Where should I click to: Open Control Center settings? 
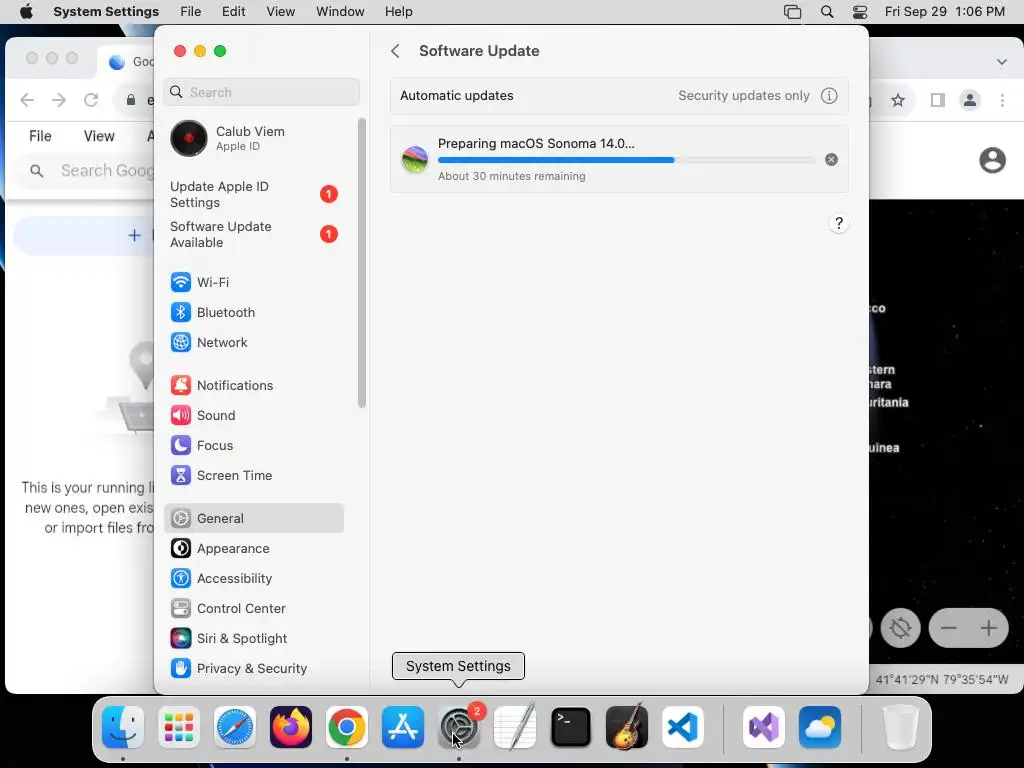coord(253,609)
